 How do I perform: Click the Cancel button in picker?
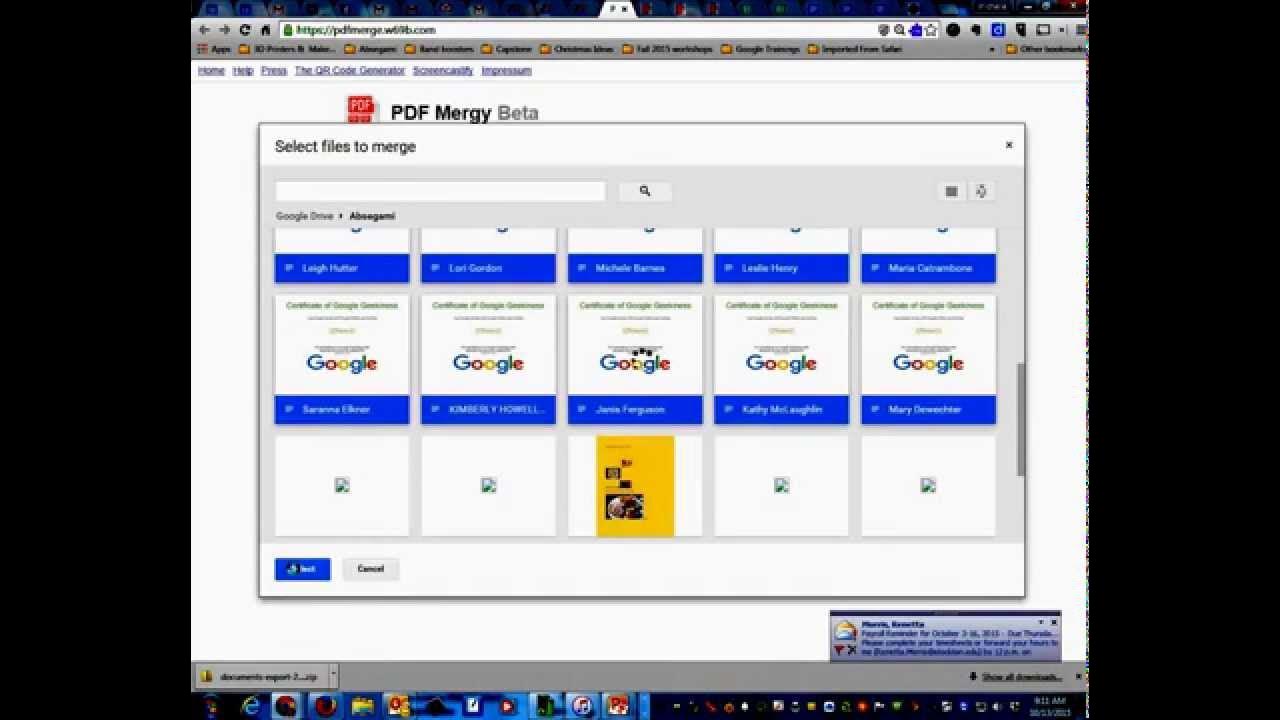click(370, 569)
